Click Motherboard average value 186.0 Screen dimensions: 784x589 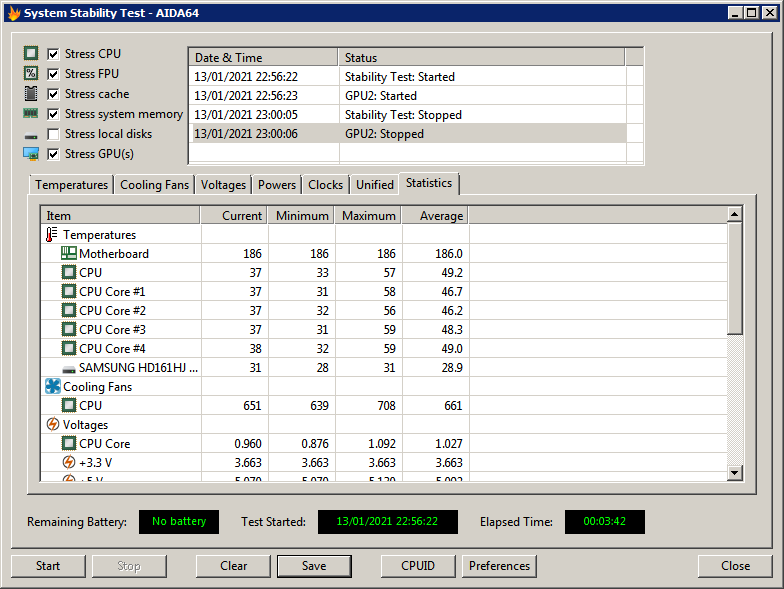[x=448, y=254]
